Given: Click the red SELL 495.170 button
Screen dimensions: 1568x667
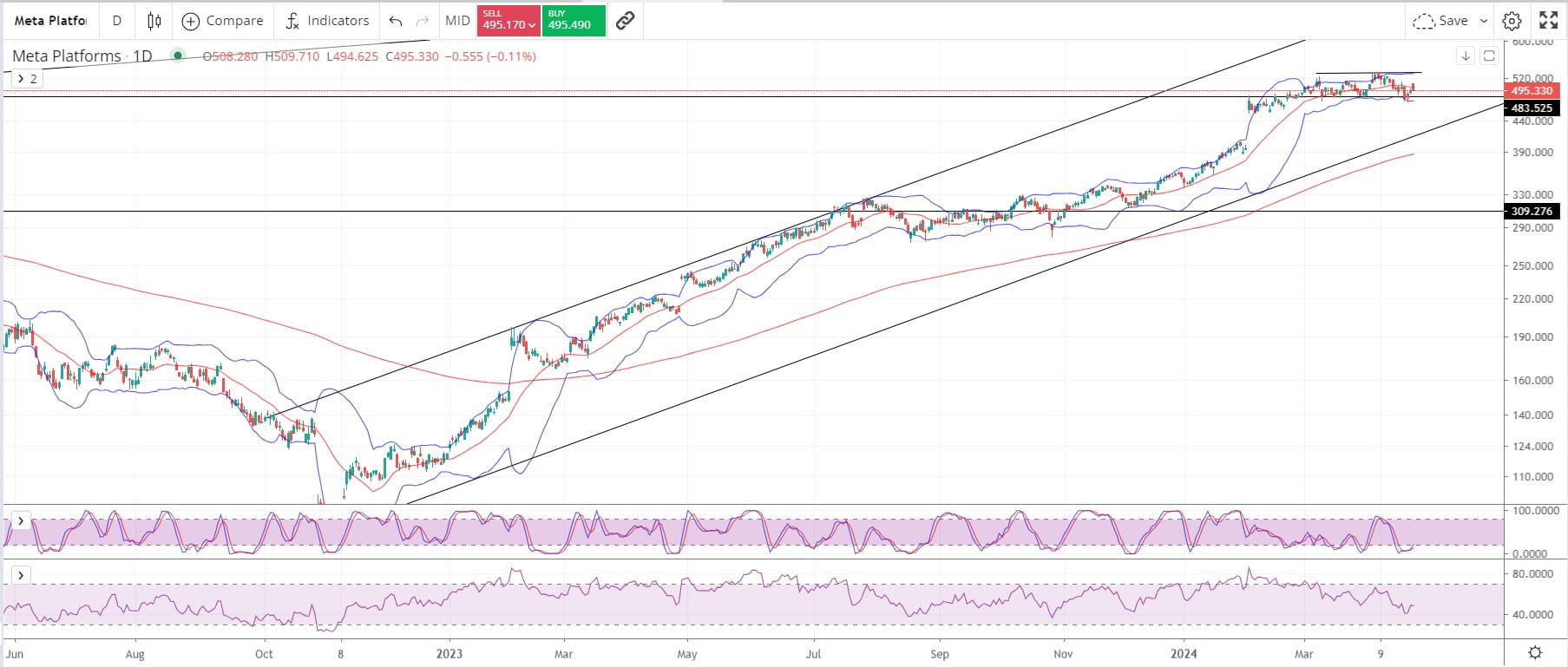Looking at the screenshot, I should pos(508,20).
